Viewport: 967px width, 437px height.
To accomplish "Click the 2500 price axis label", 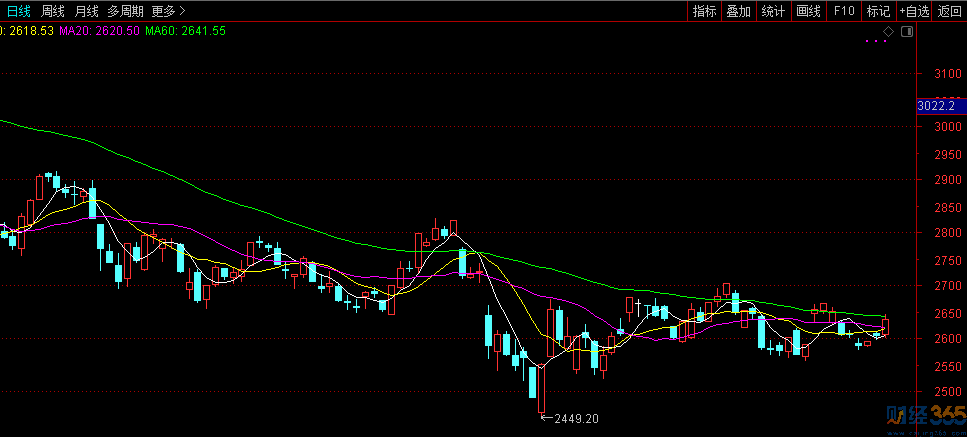I will (948, 392).
